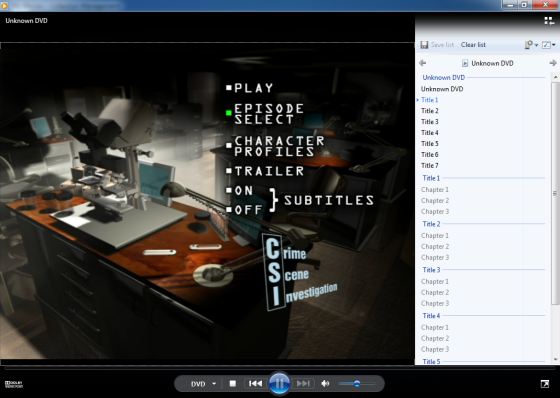Viewport: 560px width, 398px height.
Task: Click the Unknown DVD playlist name
Action: point(492,63)
